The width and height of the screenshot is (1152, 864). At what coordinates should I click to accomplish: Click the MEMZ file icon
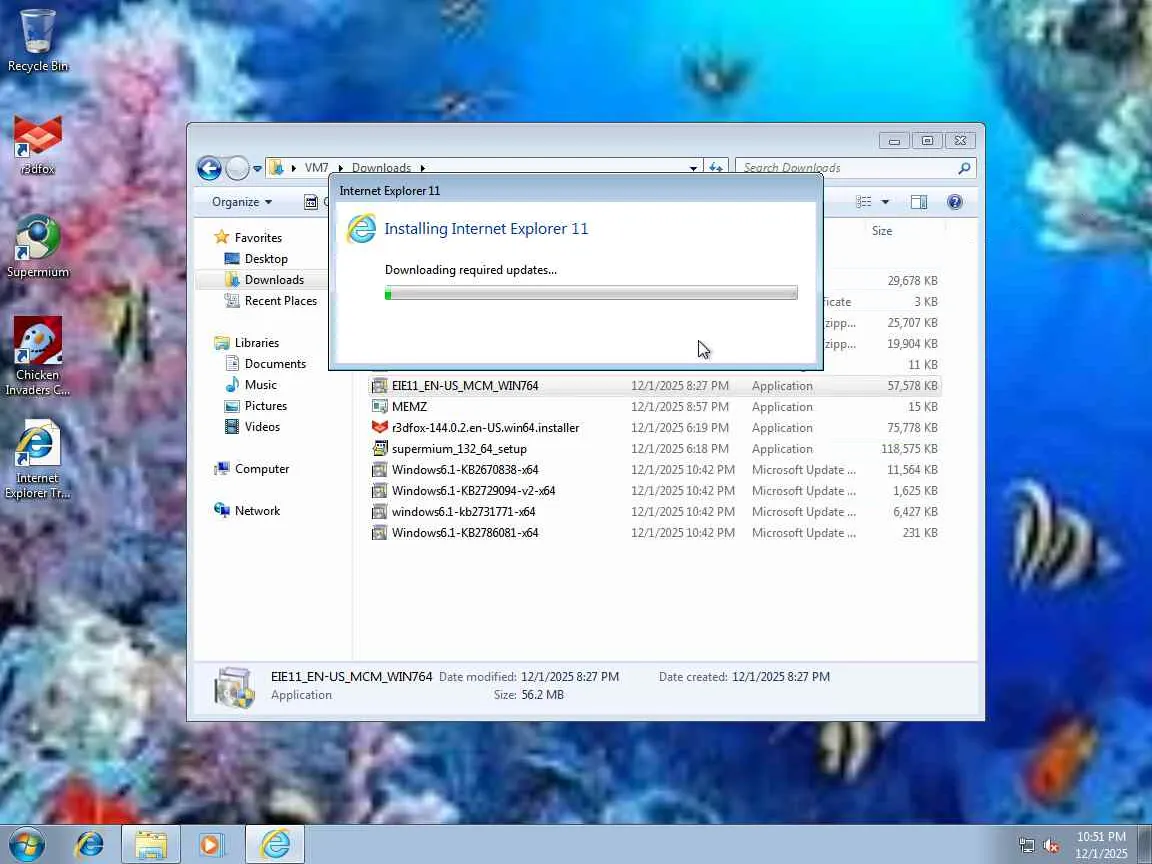tap(379, 406)
